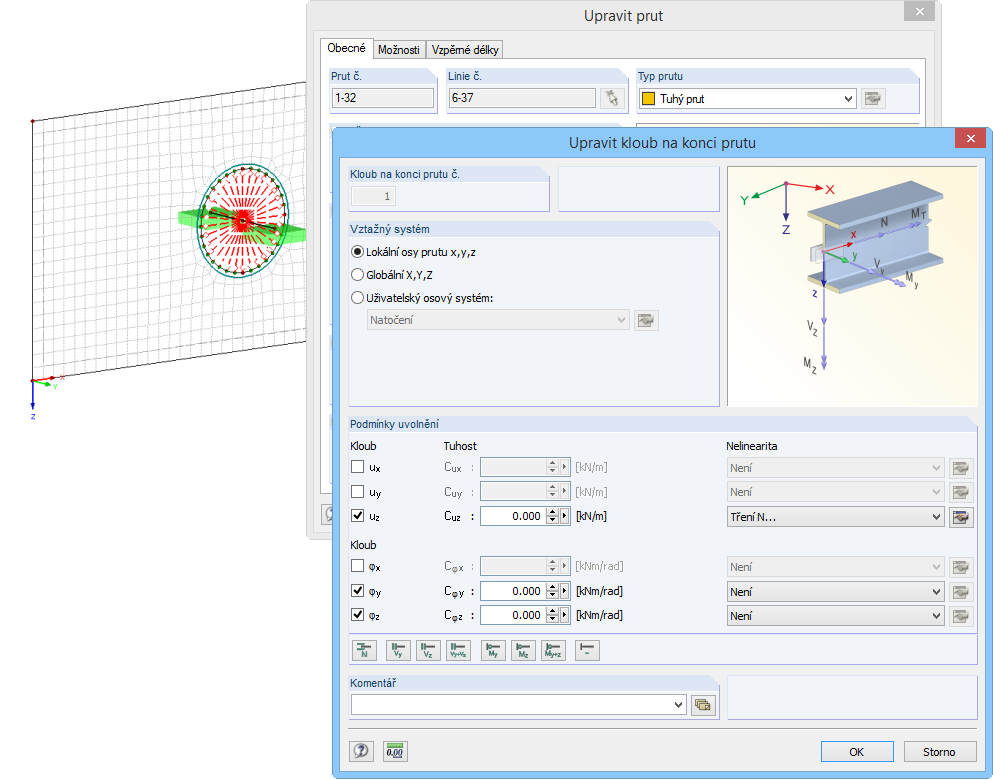This screenshot has height=780, width=993.
Task: Switch to the Vzpěrné délky tab
Action: click(x=465, y=49)
